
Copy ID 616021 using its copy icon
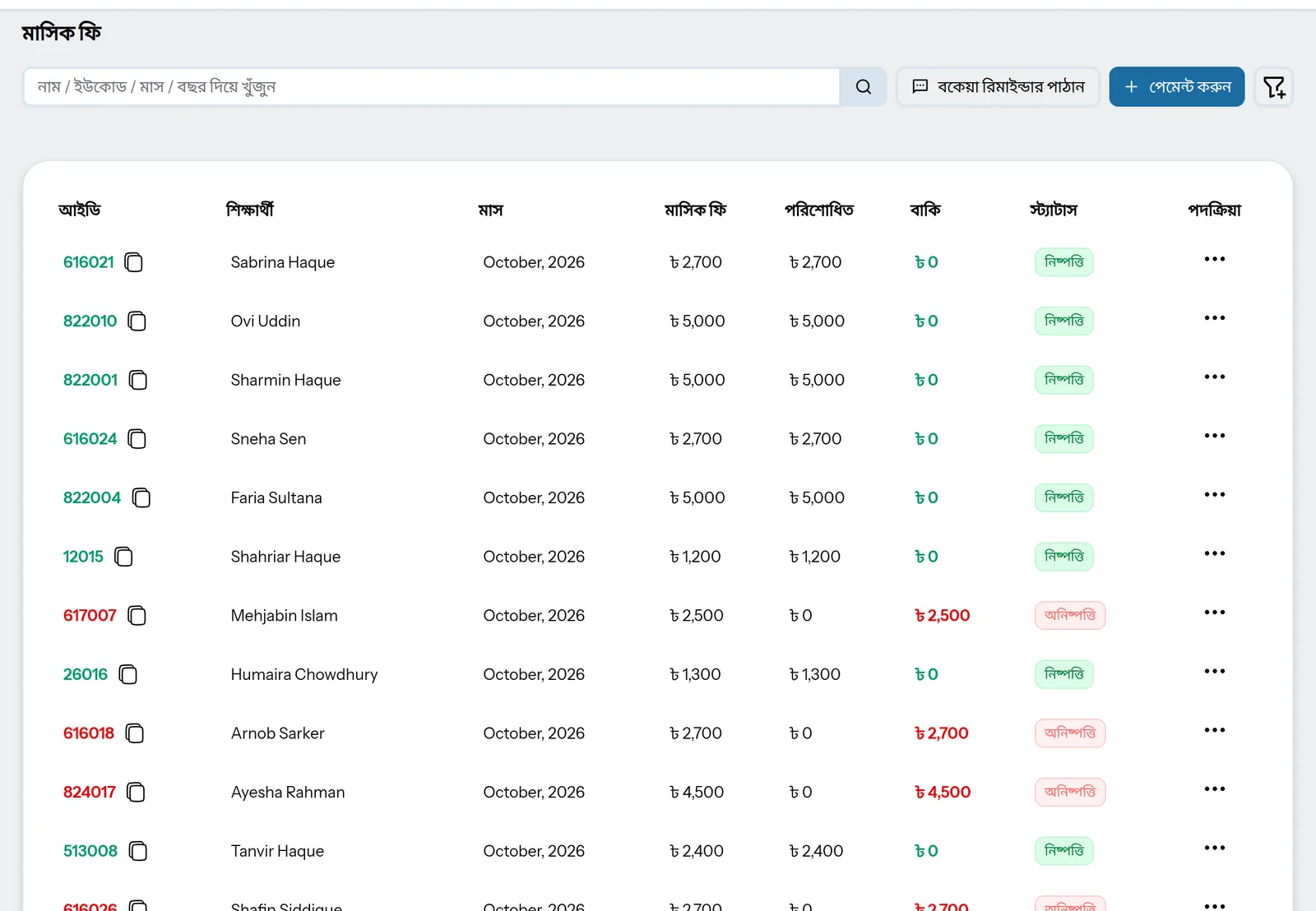click(x=133, y=262)
